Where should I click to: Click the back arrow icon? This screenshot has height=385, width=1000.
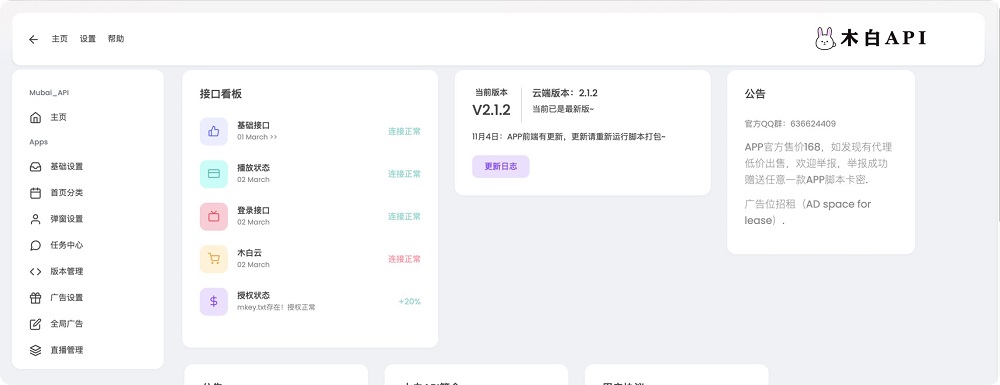34,40
